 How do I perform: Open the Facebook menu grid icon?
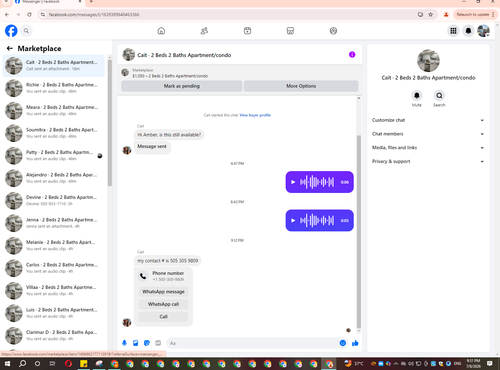453,31
